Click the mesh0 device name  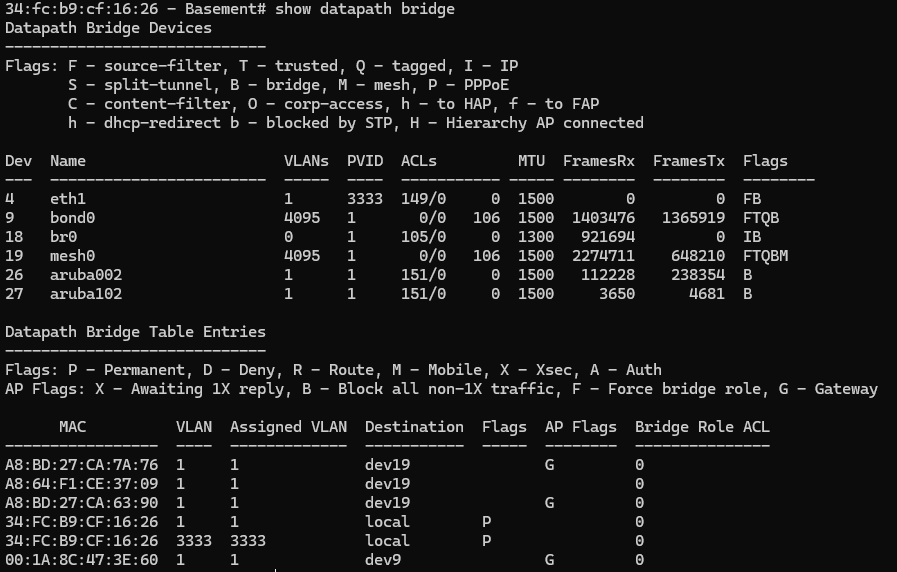pos(72,256)
